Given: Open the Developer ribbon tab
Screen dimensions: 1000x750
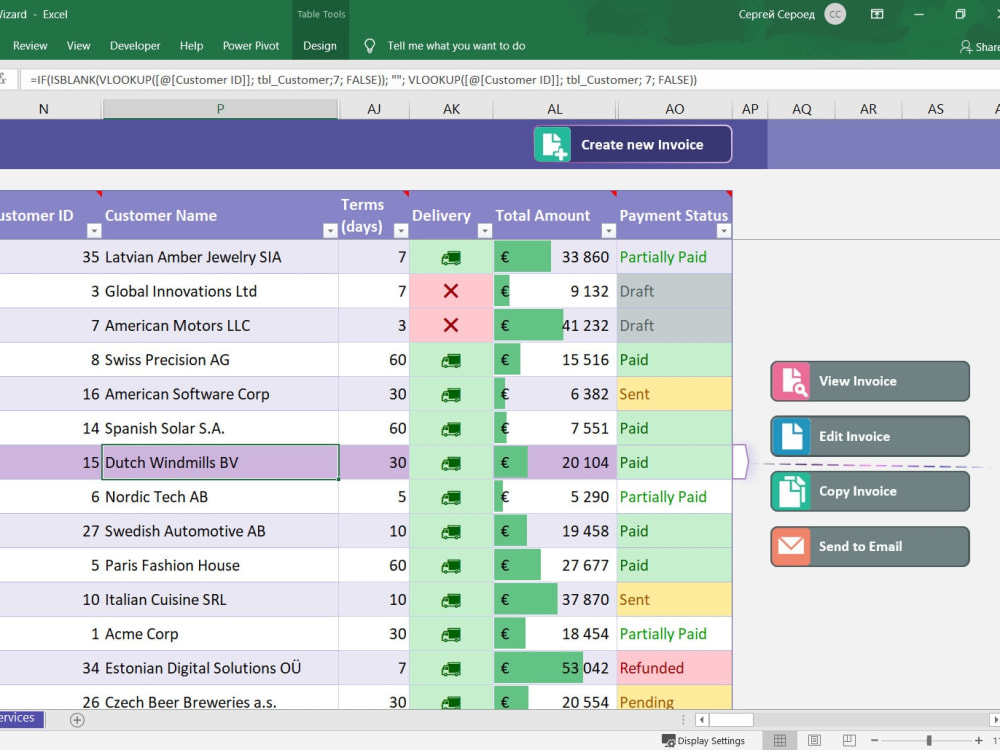Looking at the screenshot, I should pyautogui.click(x=135, y=46).
